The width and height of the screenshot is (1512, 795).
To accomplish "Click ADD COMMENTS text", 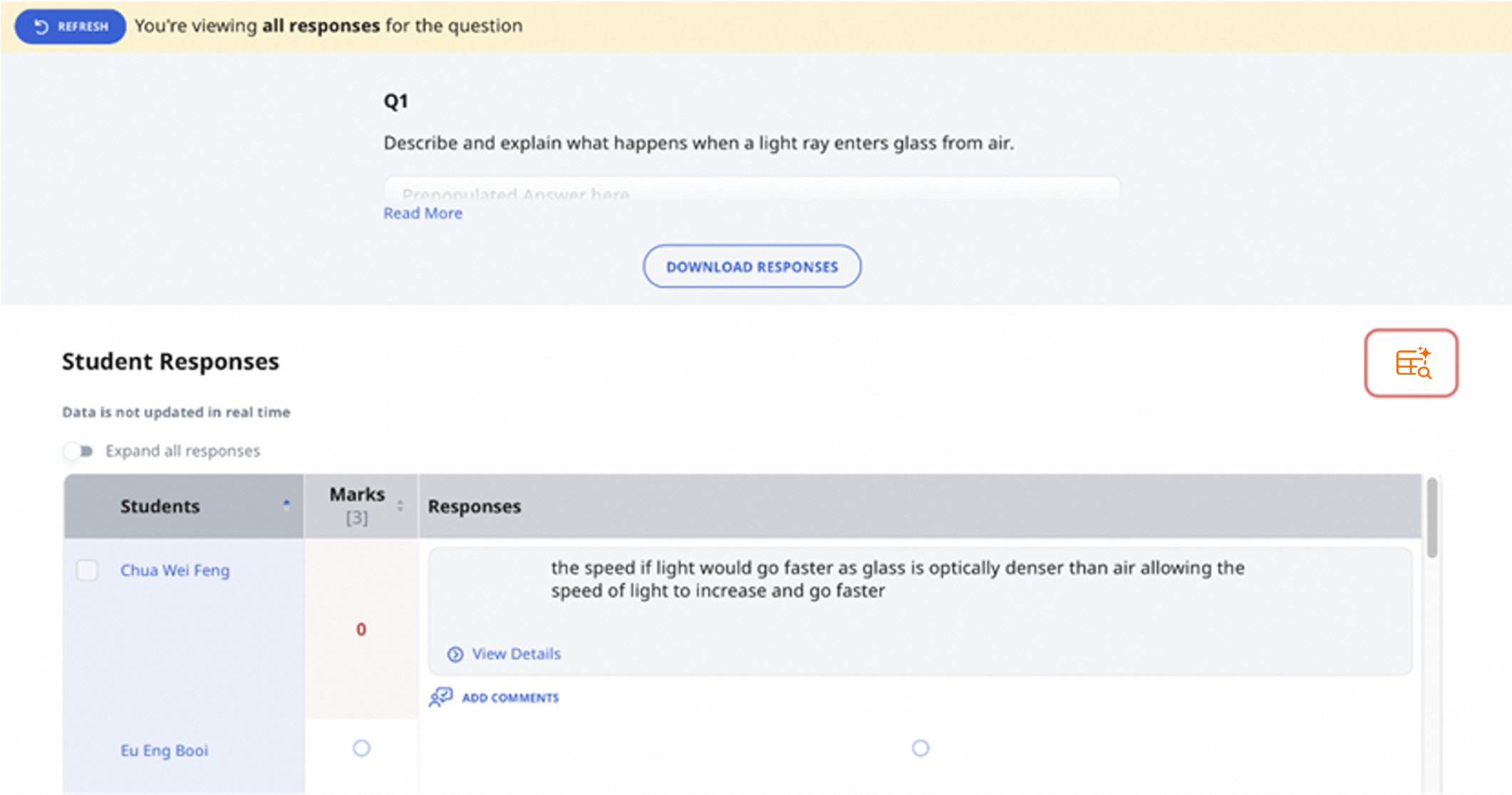I will (x=510, y=698).
